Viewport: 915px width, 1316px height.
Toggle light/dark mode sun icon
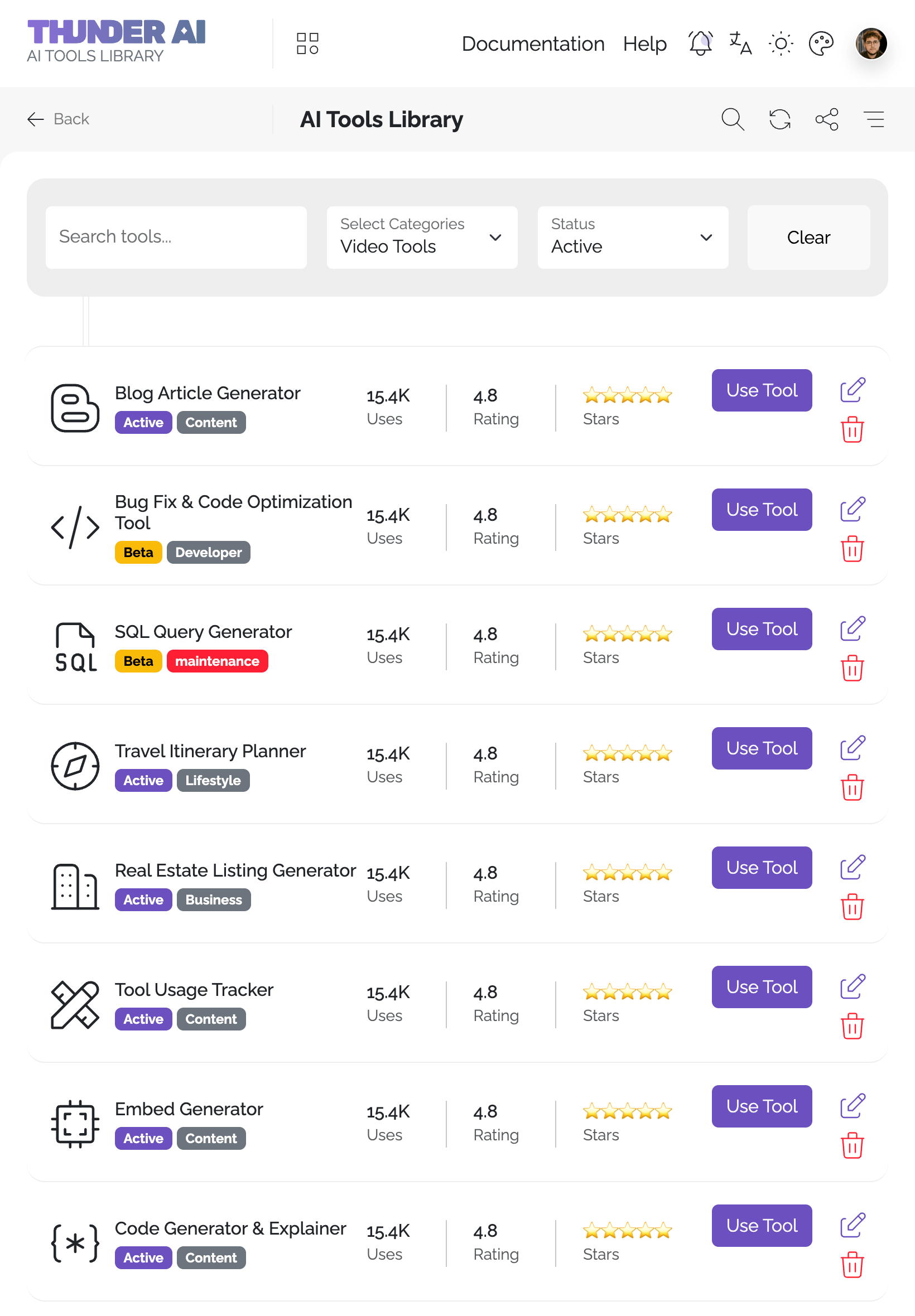tap(781, 43)
